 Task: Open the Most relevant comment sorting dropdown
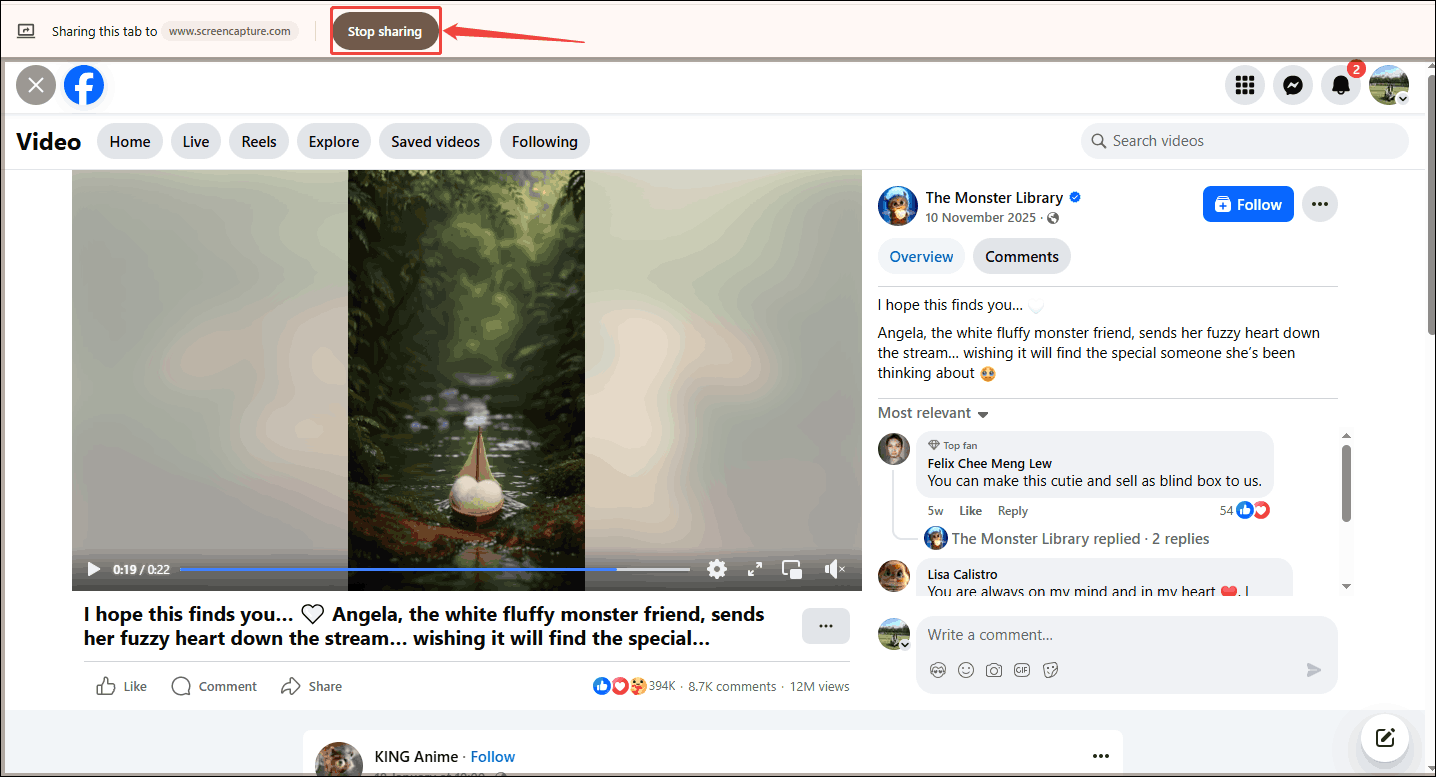coord(932,412)
